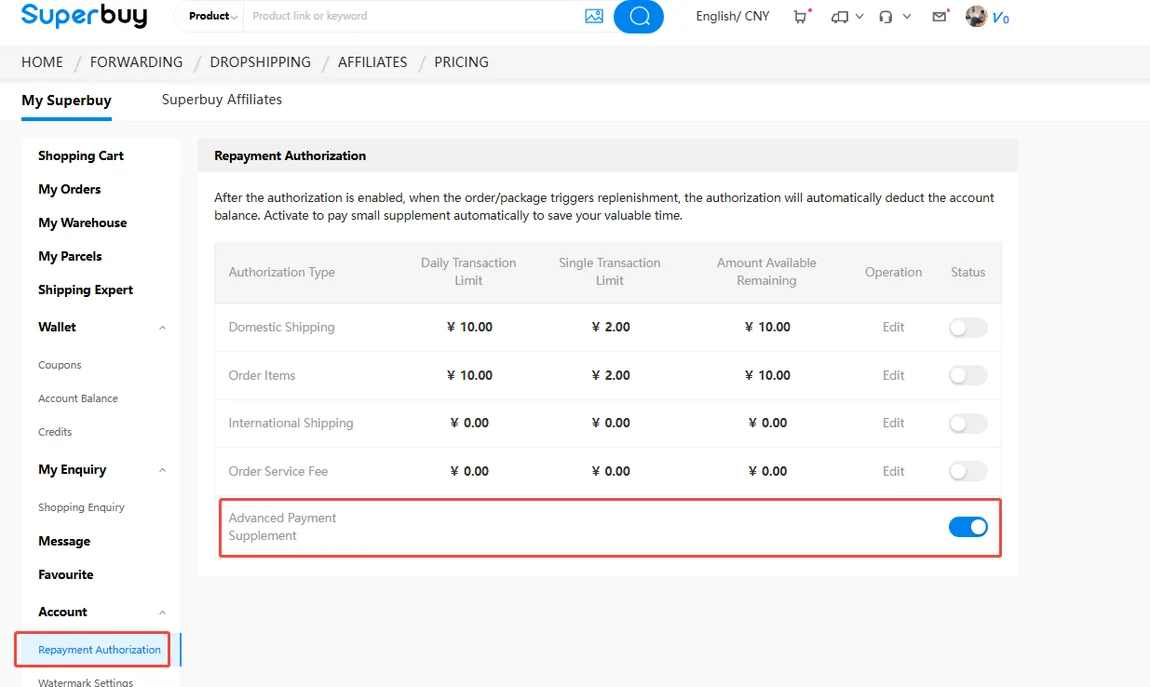This screenshot has height=687, width=1150.
Task: Open Favourite in sidebar
Action: point(65,575)
